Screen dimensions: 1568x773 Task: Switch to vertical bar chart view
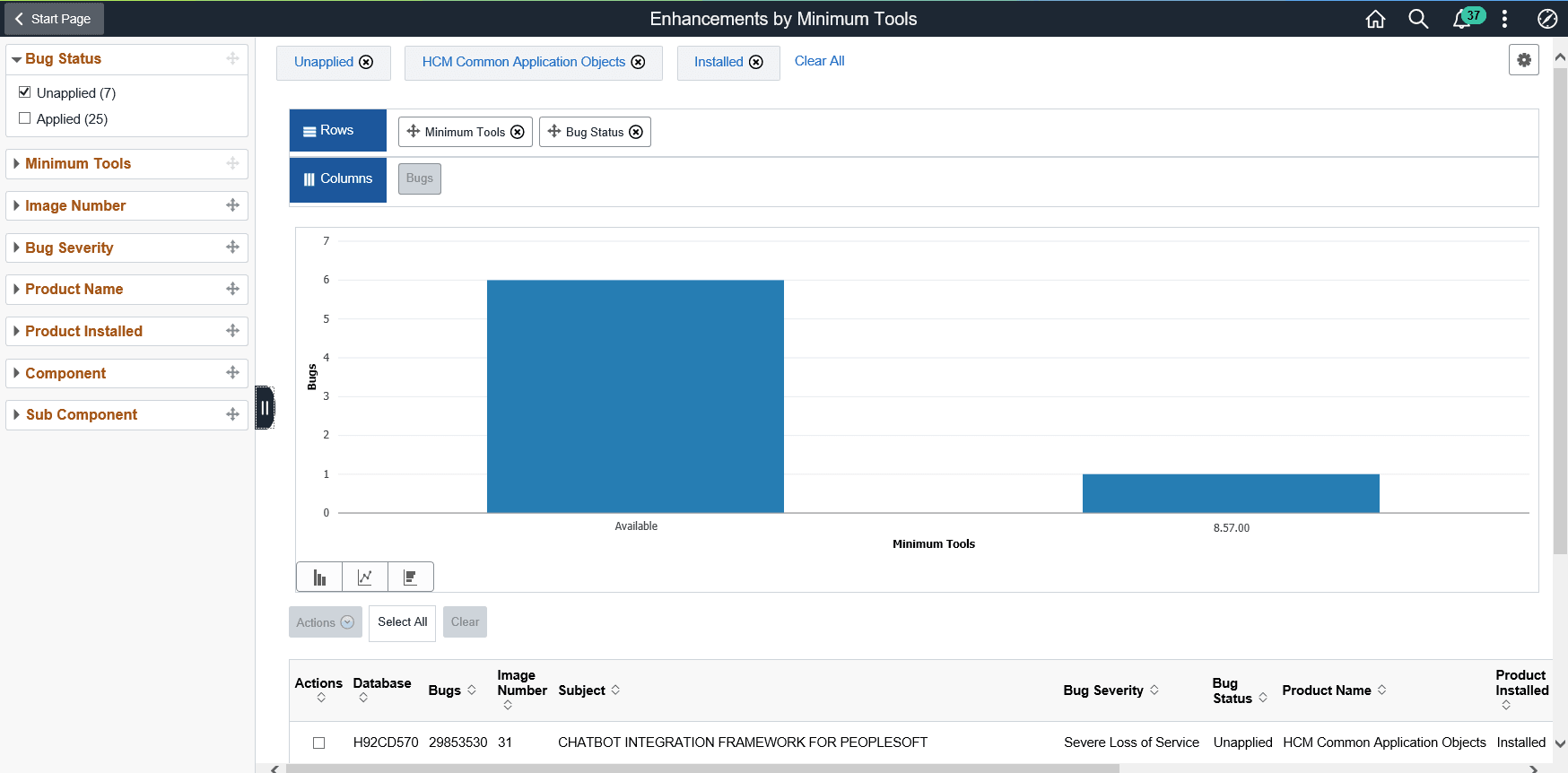[x=319, y=578]
